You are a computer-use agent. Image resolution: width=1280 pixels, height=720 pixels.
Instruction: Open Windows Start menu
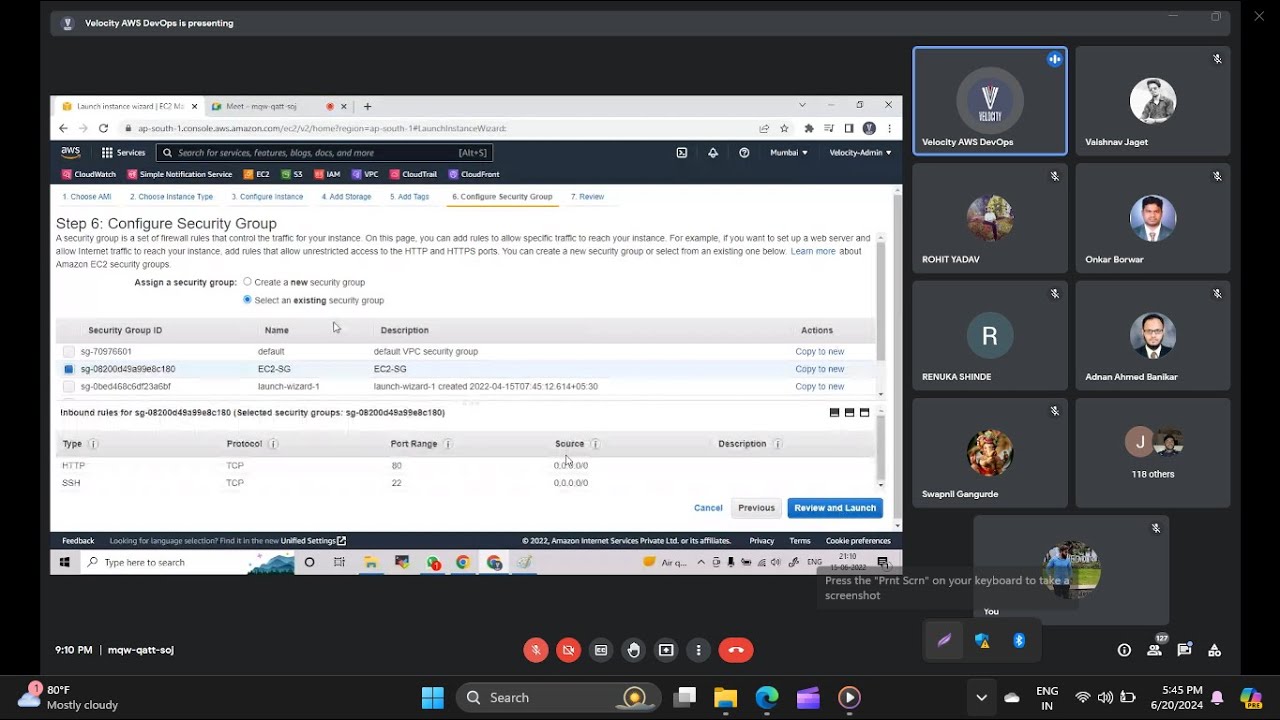pos(432,697)
